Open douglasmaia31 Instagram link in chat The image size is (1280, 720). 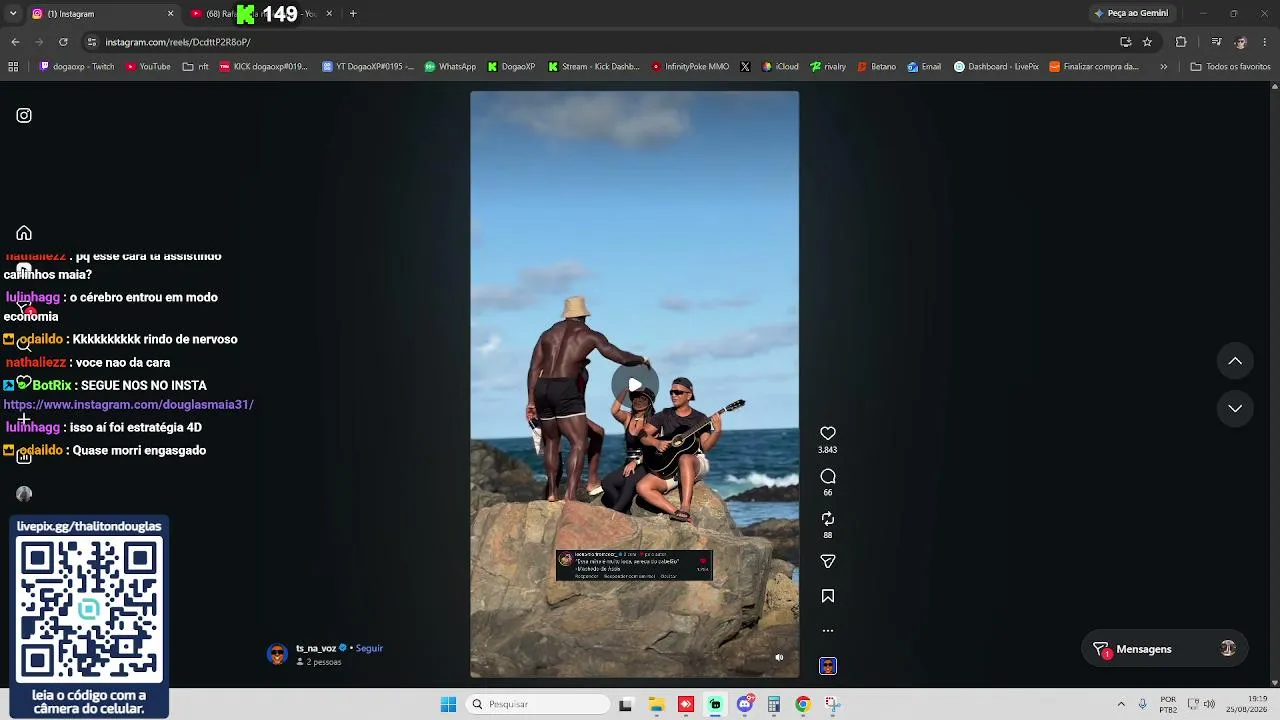tap(129, 405)
